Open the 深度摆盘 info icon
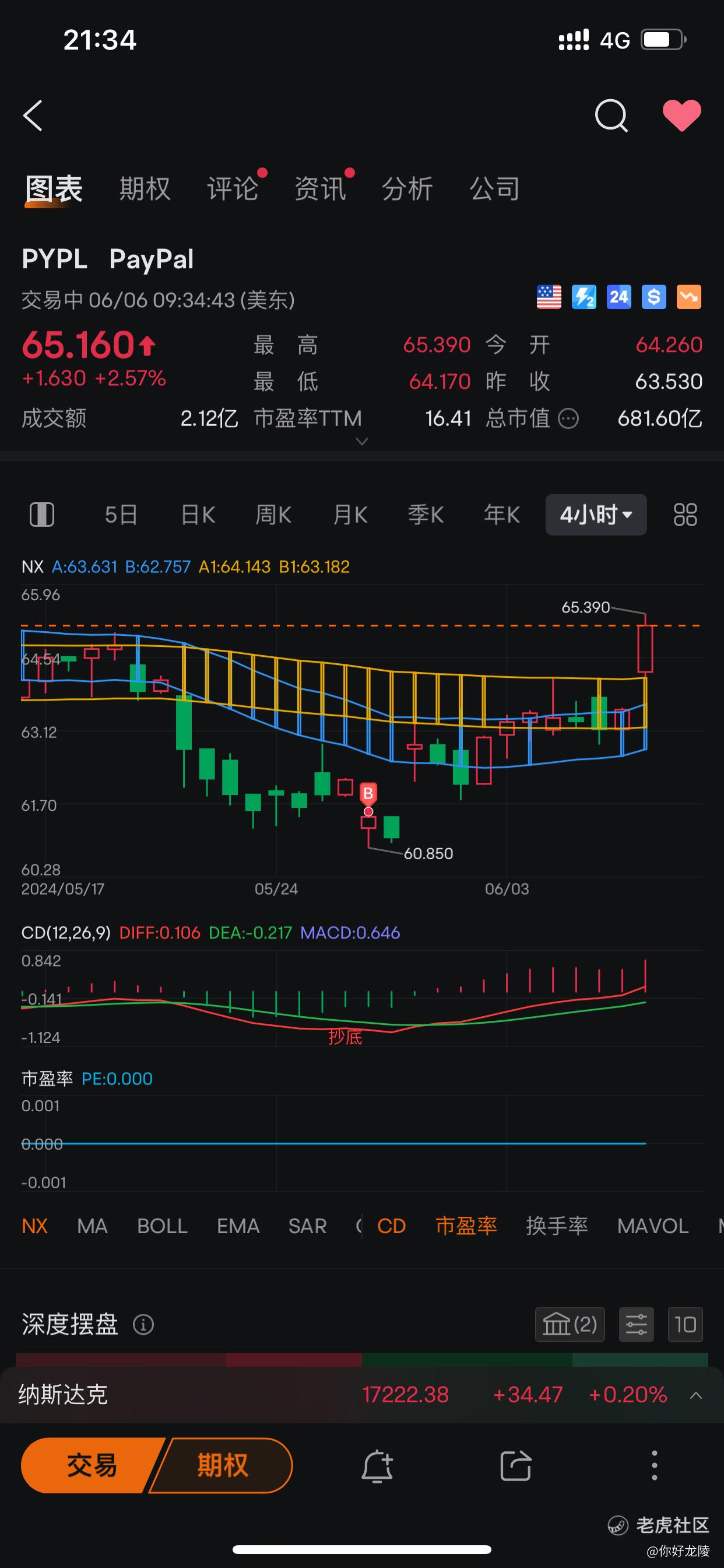 143,1325
